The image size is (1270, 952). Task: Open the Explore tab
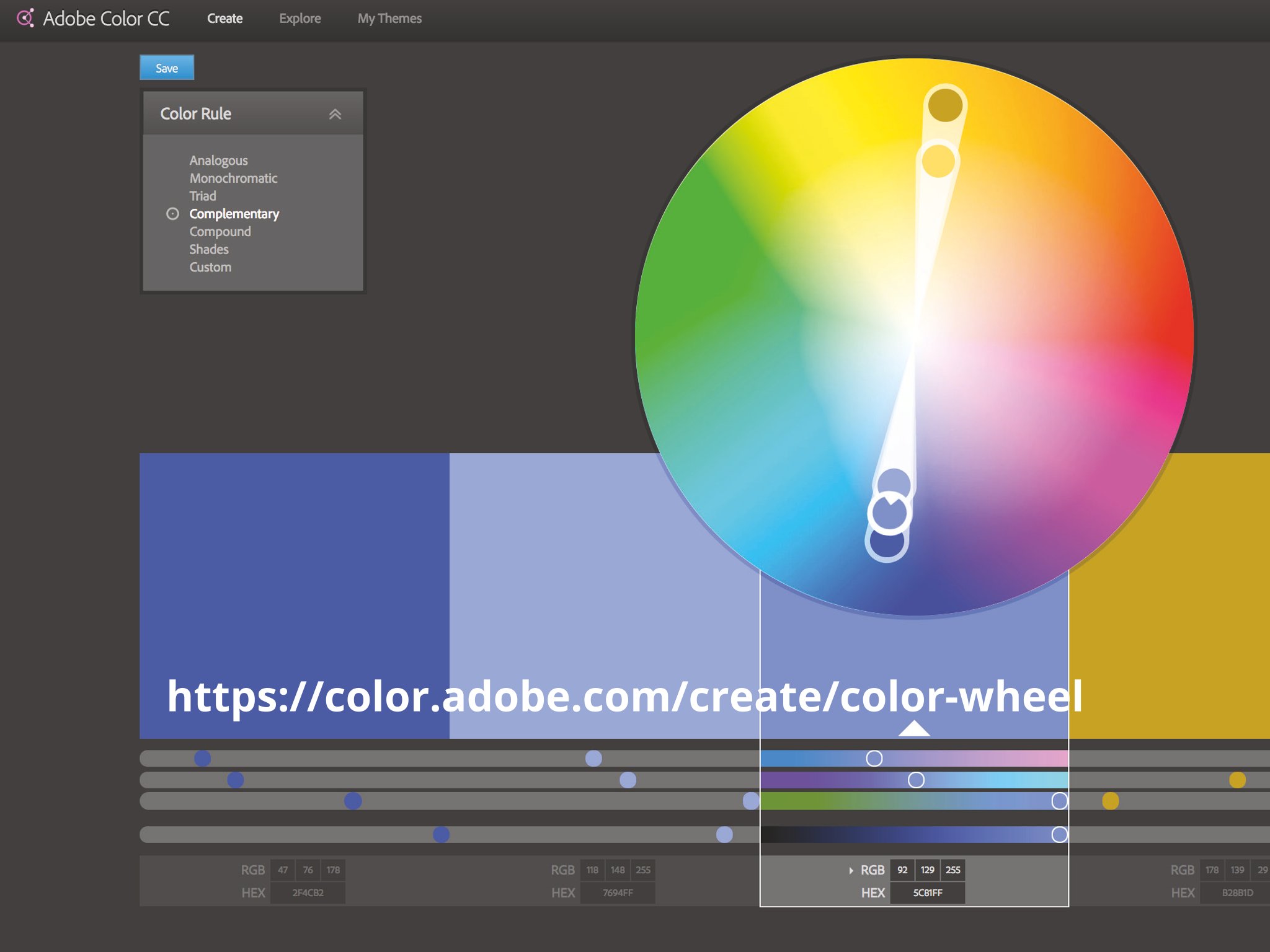pos(300,19)
